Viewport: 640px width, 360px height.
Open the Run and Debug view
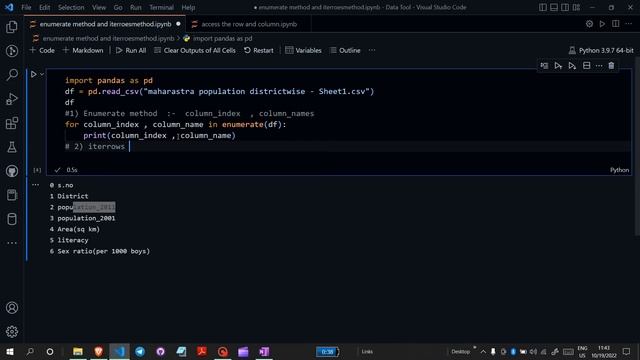[x=12, y=99]
